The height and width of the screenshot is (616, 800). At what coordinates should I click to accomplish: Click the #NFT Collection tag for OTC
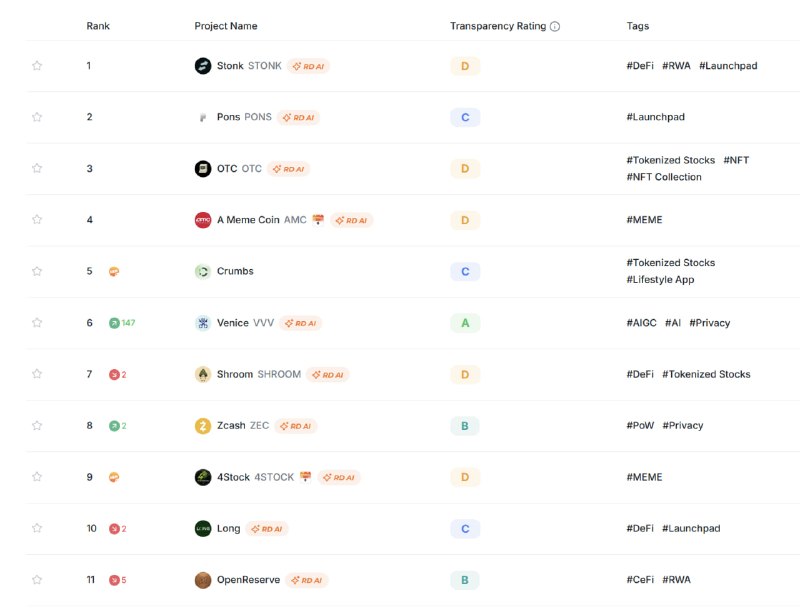tap(664, 177)
